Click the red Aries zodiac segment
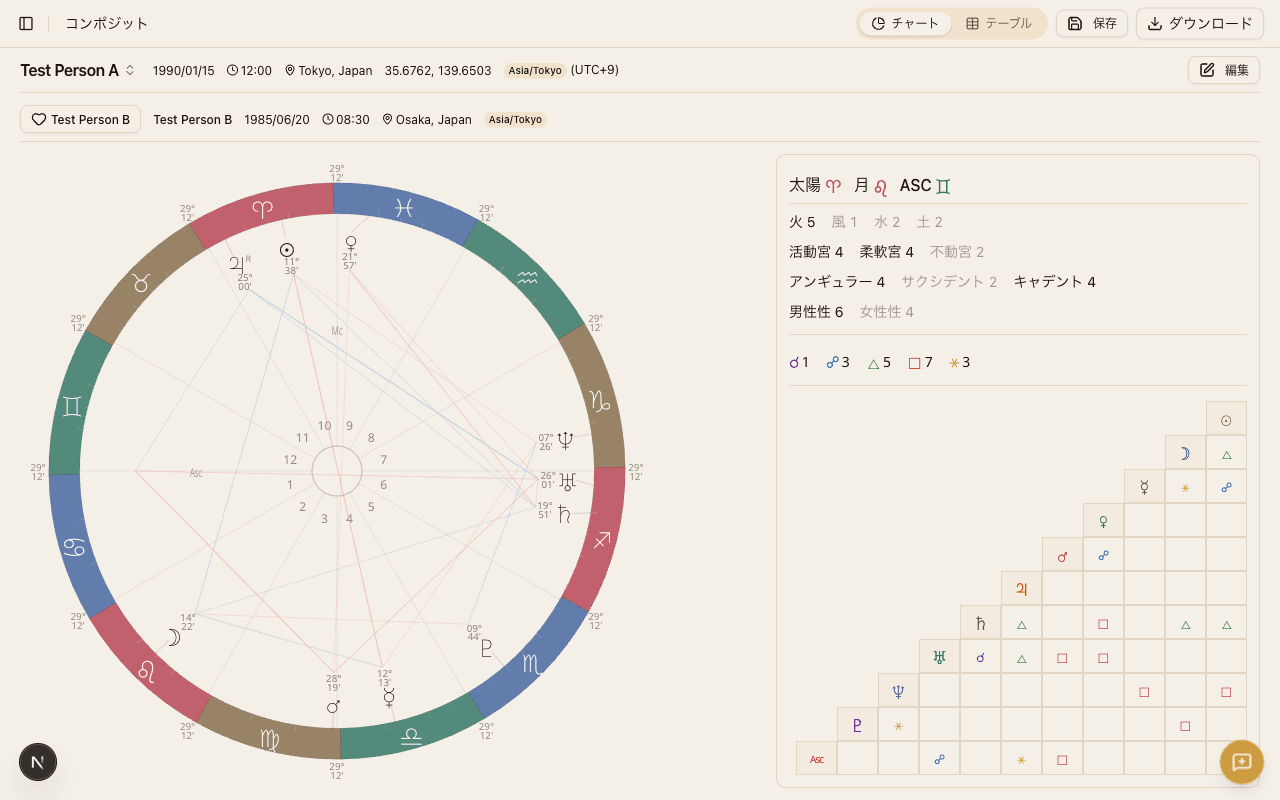1280x800 pixels. click(262, 210)
